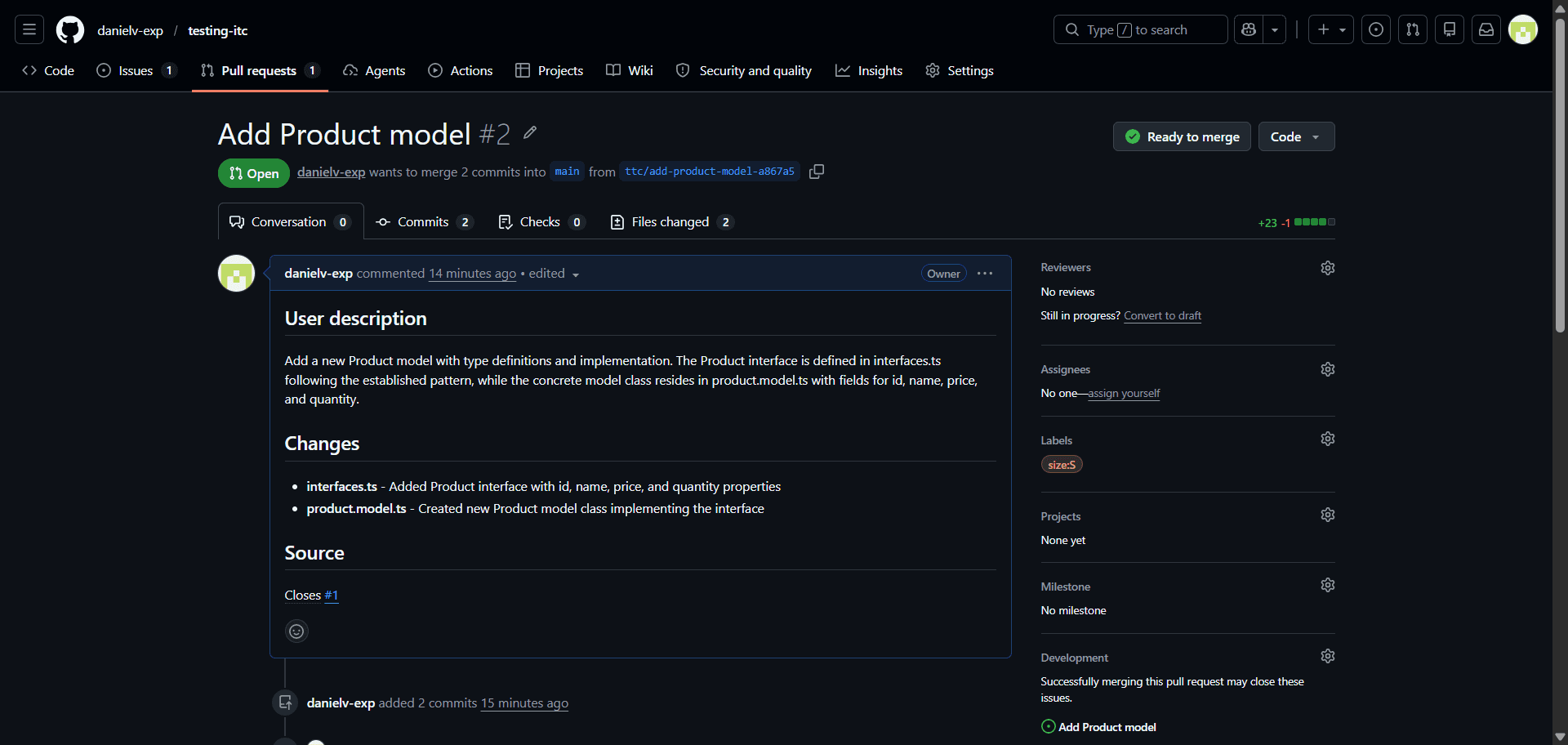This screenshot has width=1568, height=745.
Task: Select the Conversation tab
Action: tap(291, 222)
